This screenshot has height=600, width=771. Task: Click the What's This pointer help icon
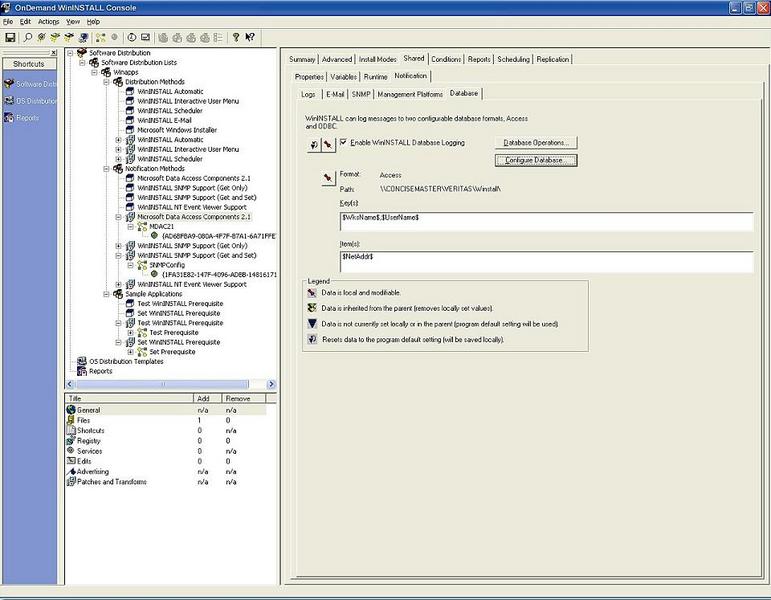point(250,37)
